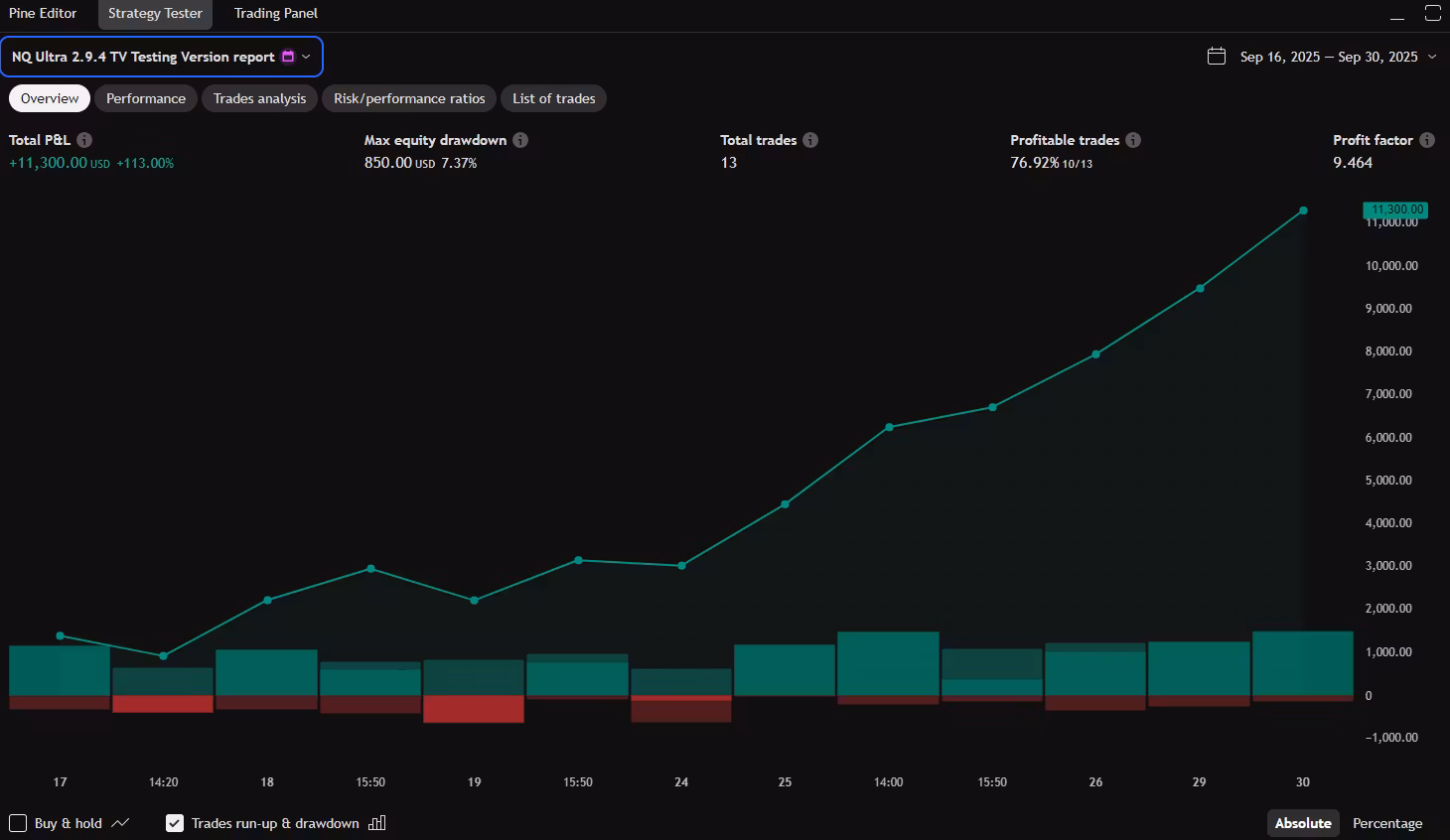Viewport: 1450px width, 840px height.
Task: Click the info icon next to Total P&L
Action: click(x=84, y=140)
